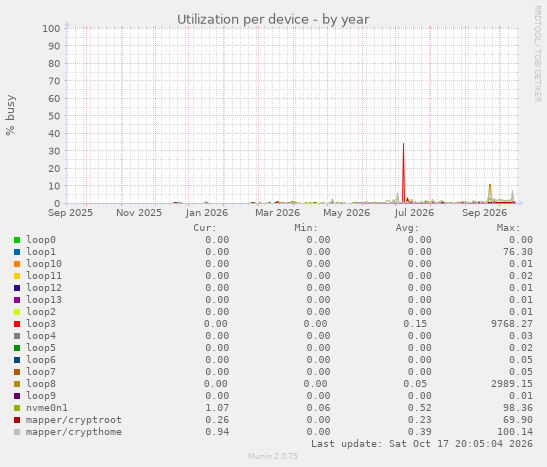Click the mapper/crypthome current value 0.94
Image resolution: width=547 pixels, height=467 pixels.
(x=217, y=431)
